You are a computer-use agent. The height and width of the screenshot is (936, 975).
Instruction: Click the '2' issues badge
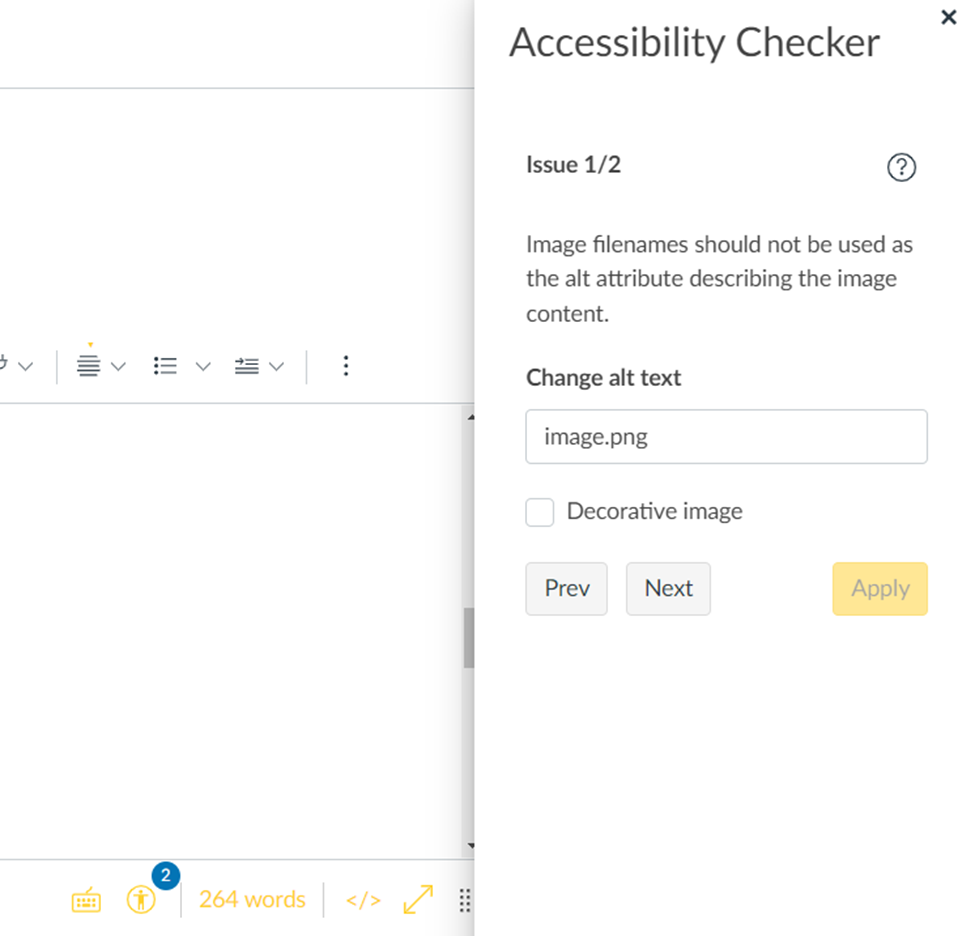[x=165, y=876]
